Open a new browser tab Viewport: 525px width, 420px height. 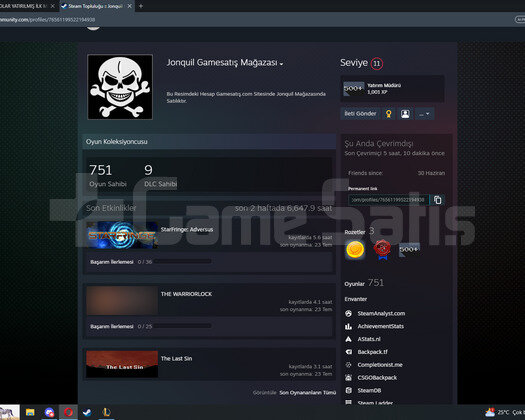tap(141, 6)
